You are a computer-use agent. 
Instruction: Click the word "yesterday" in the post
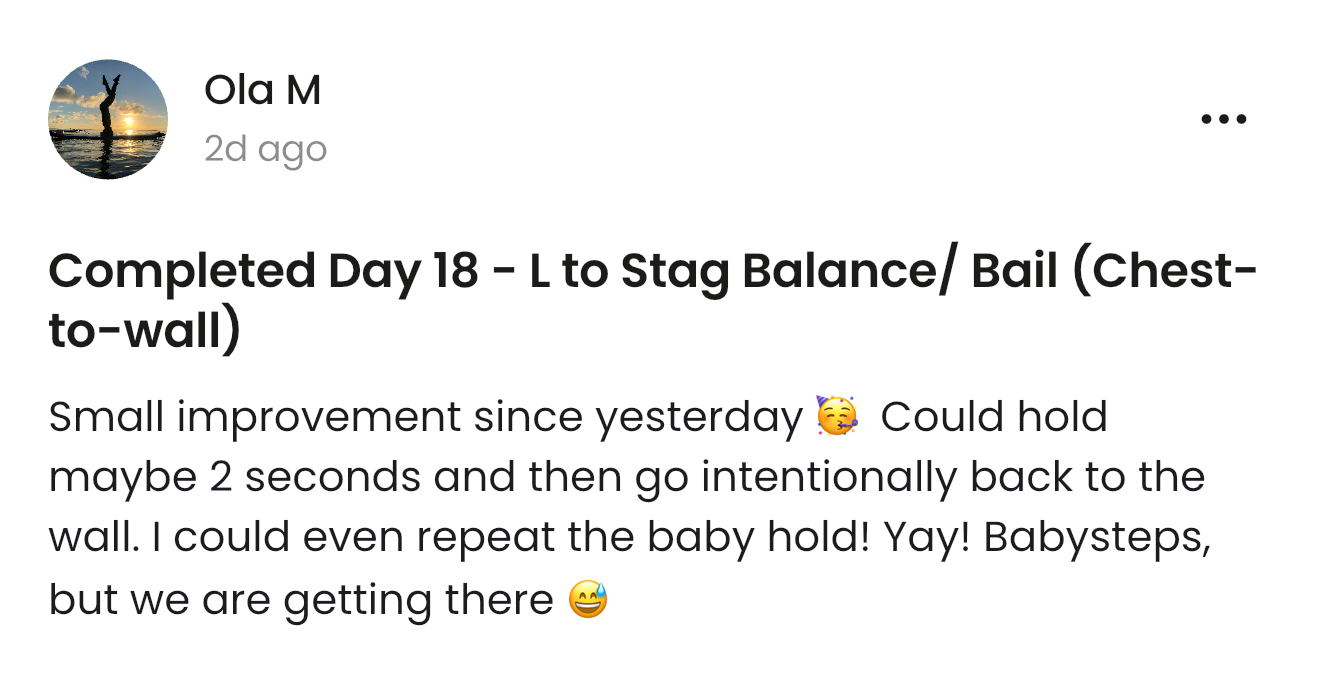coord(700,417)
